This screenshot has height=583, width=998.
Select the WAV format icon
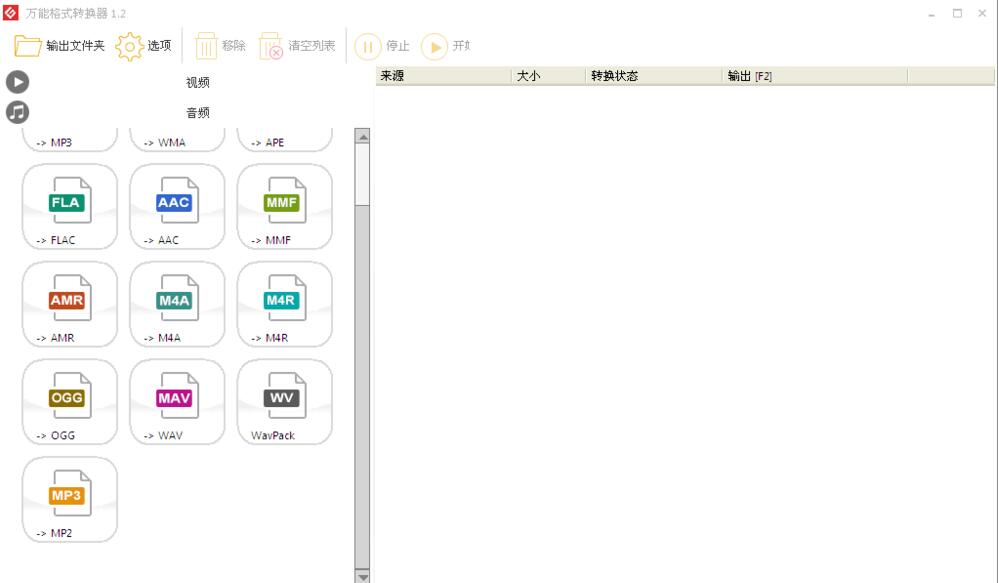(x=177, y=402)
